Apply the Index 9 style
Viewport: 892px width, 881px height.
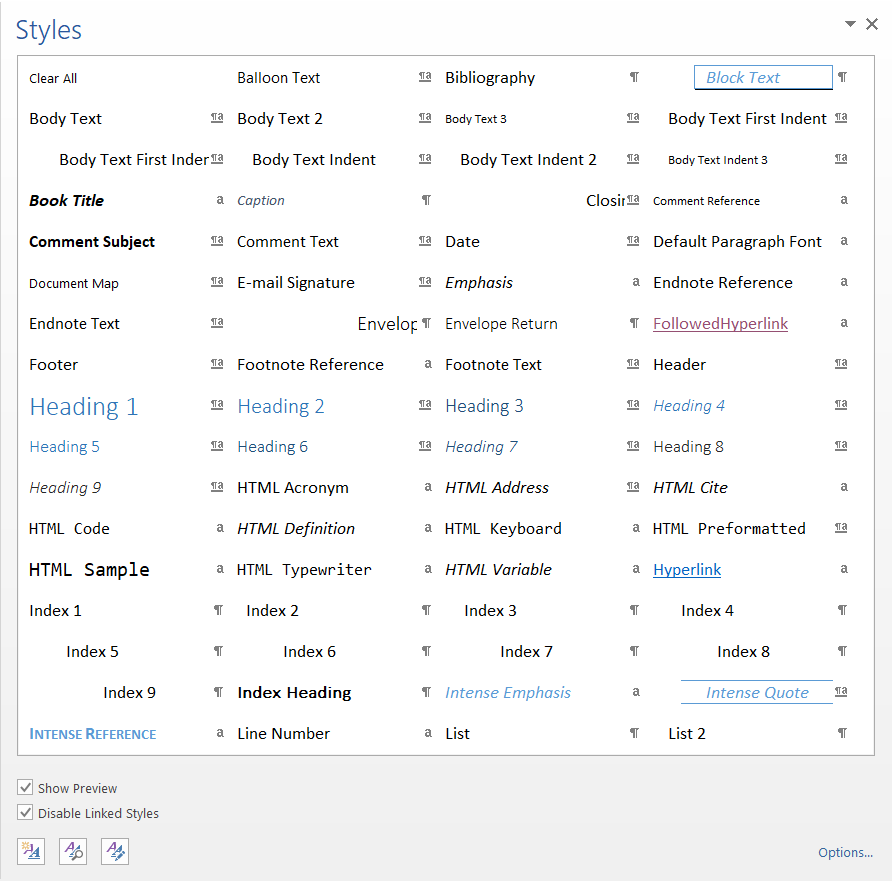pyautogui.click(x=129, y=692)
